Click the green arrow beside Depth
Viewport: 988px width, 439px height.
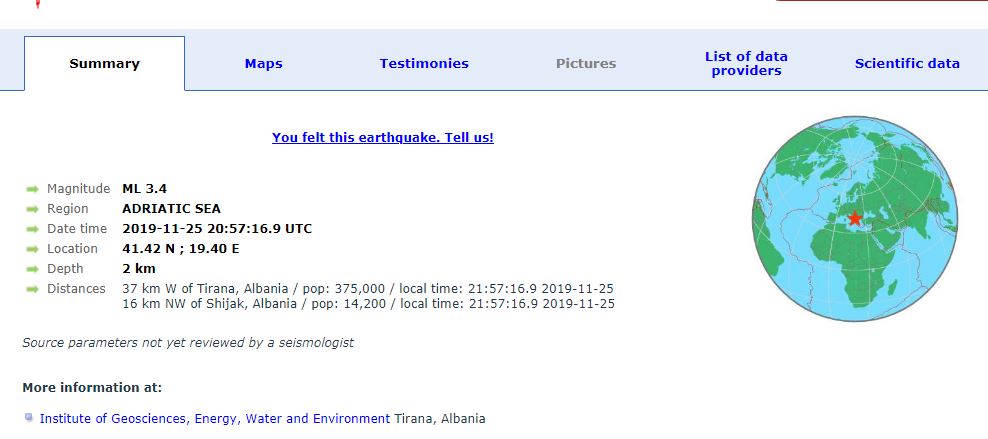tap(32, 269)
